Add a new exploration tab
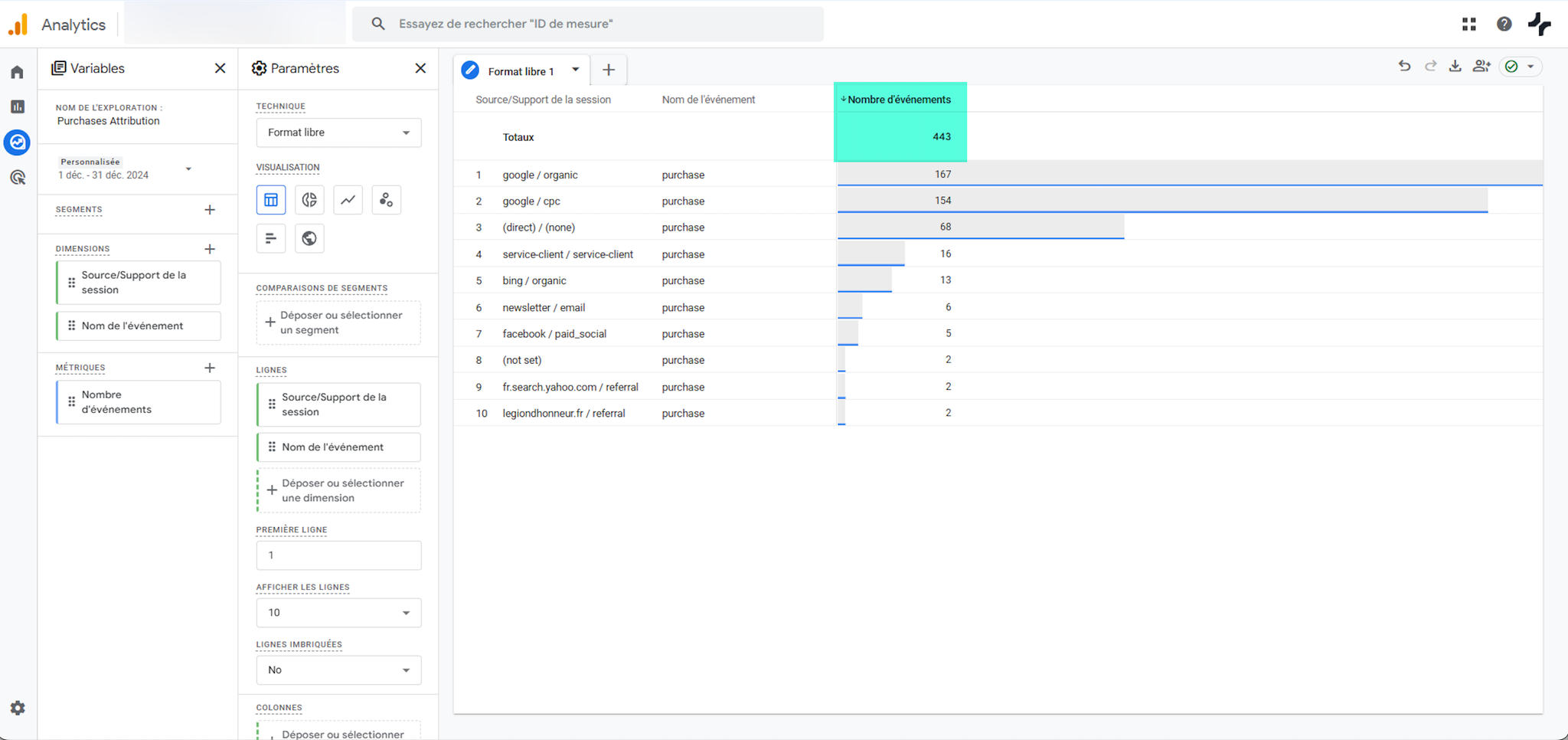The height and width of the screenshot is (740, 1568). [609, 70]
